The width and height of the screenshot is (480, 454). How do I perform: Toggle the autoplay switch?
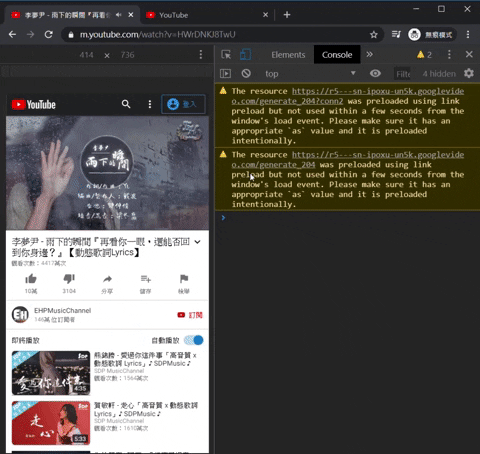tap(194, 340)
